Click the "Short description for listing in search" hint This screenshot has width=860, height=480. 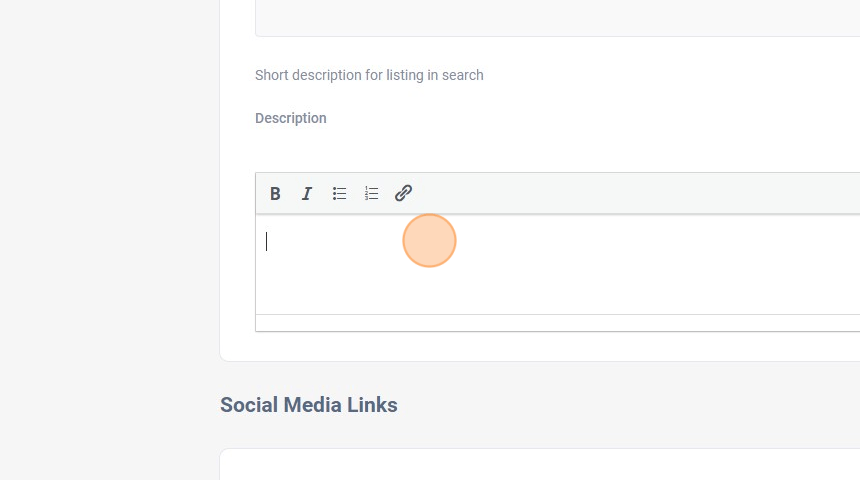pos(369,75)
